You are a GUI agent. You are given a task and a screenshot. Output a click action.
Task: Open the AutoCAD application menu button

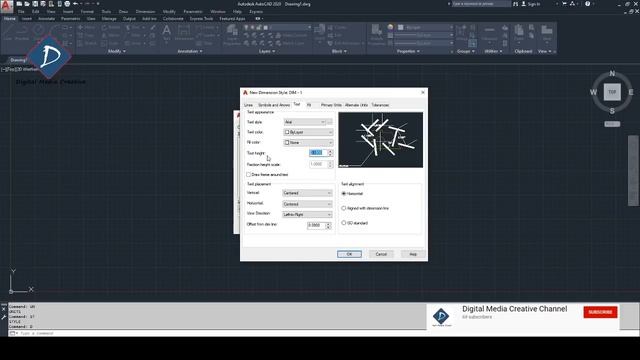point(6,6)
